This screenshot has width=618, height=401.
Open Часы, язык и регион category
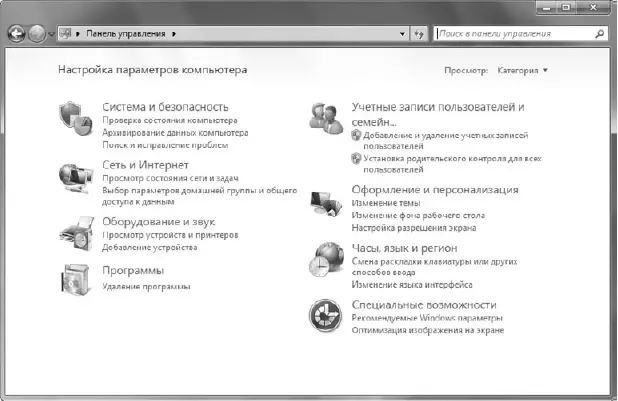tap(404, 248)
